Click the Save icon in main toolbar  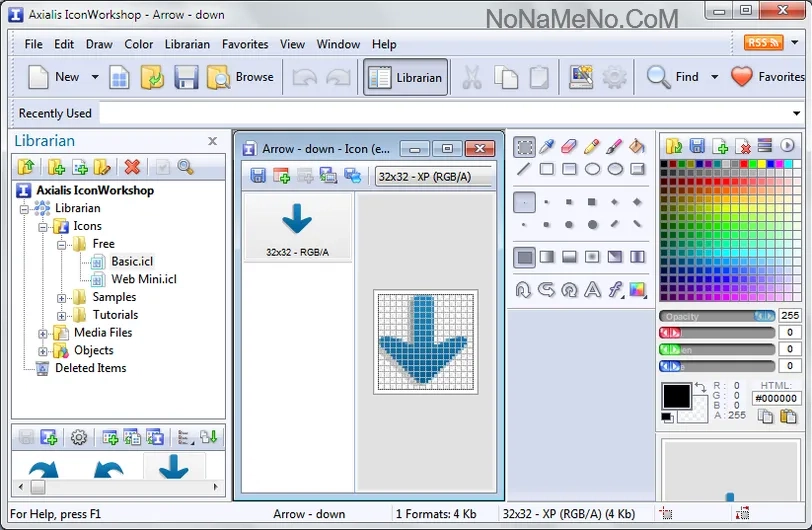tap(186, 77)
